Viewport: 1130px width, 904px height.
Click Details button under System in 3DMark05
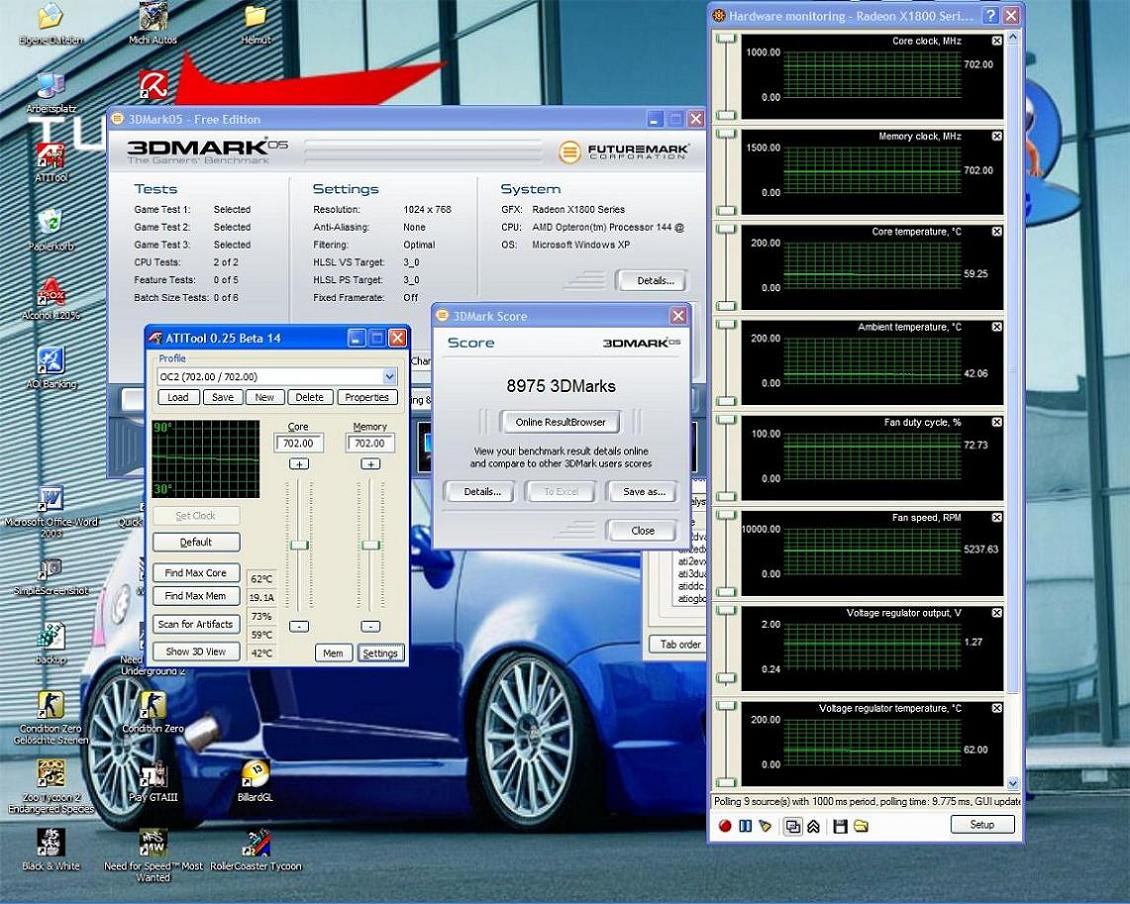click(654, 281)
